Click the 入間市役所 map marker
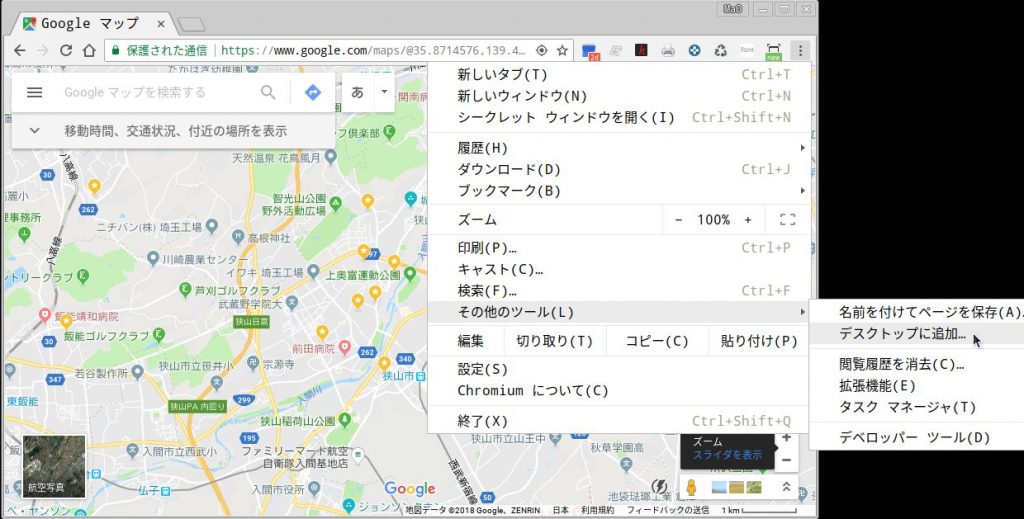1024x519 pixels. (314, 488)
